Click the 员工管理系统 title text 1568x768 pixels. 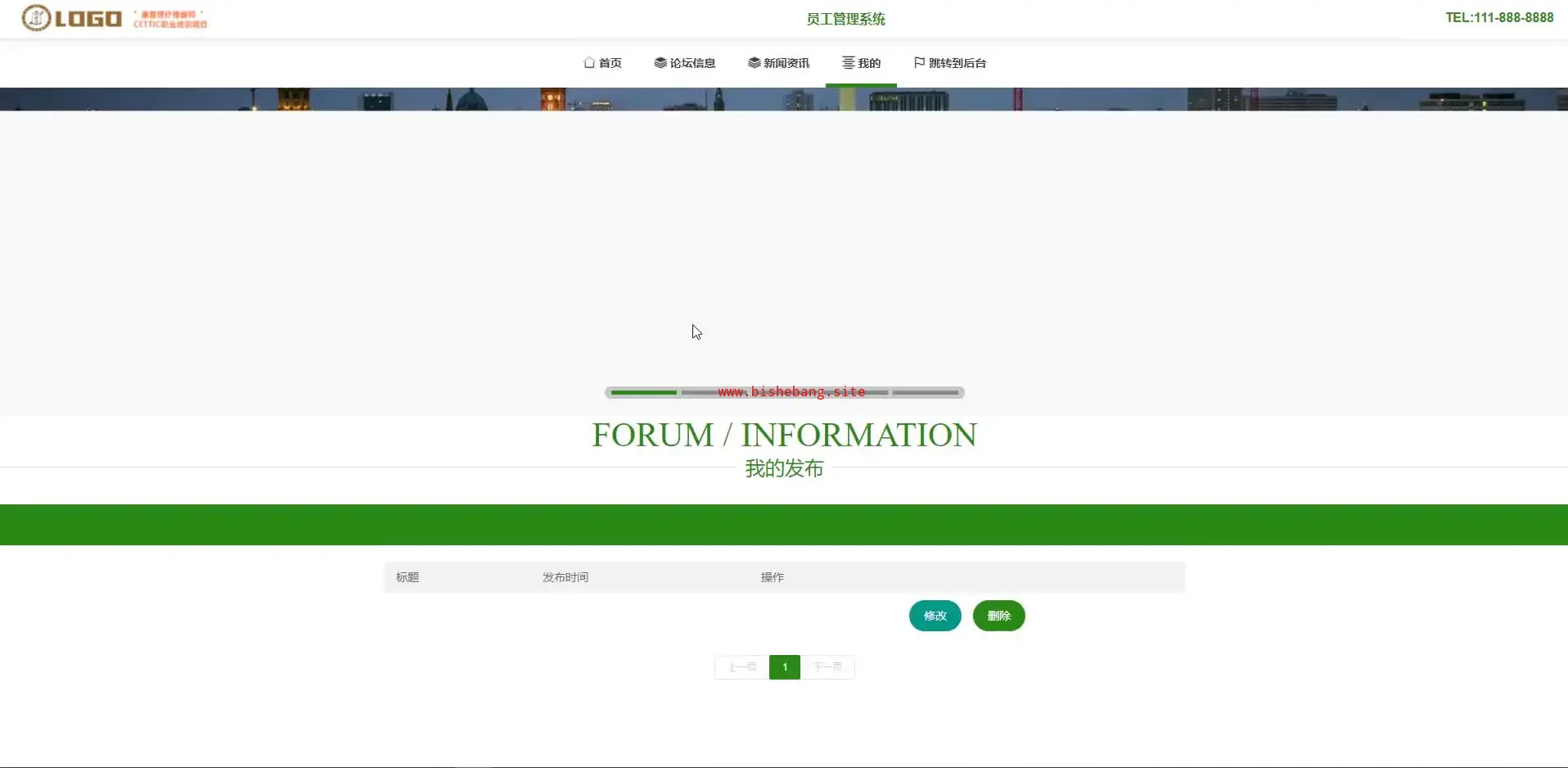click(x=845, y=19)
